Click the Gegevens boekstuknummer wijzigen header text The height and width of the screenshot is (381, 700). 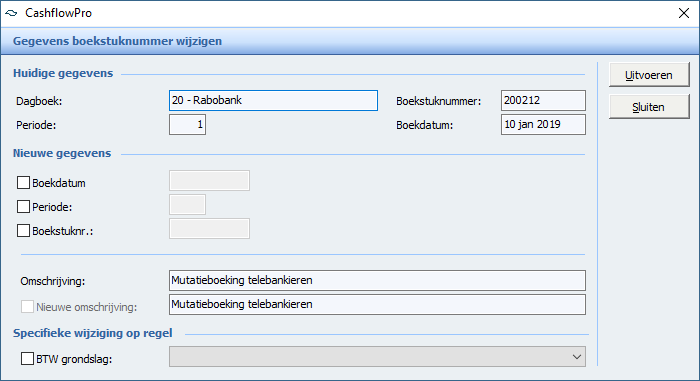pos(117,41)
